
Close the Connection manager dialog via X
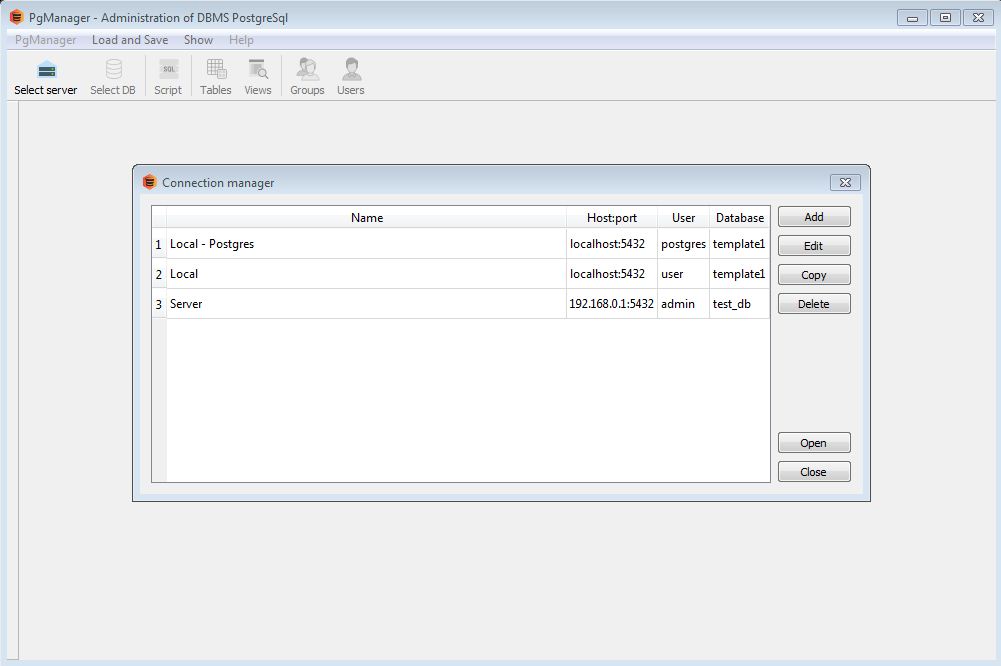845,182
